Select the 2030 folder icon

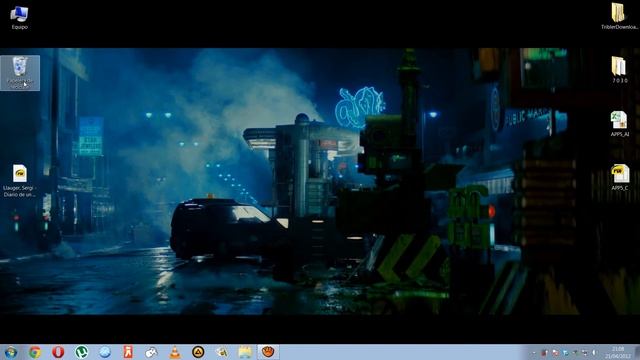point(619,70)
